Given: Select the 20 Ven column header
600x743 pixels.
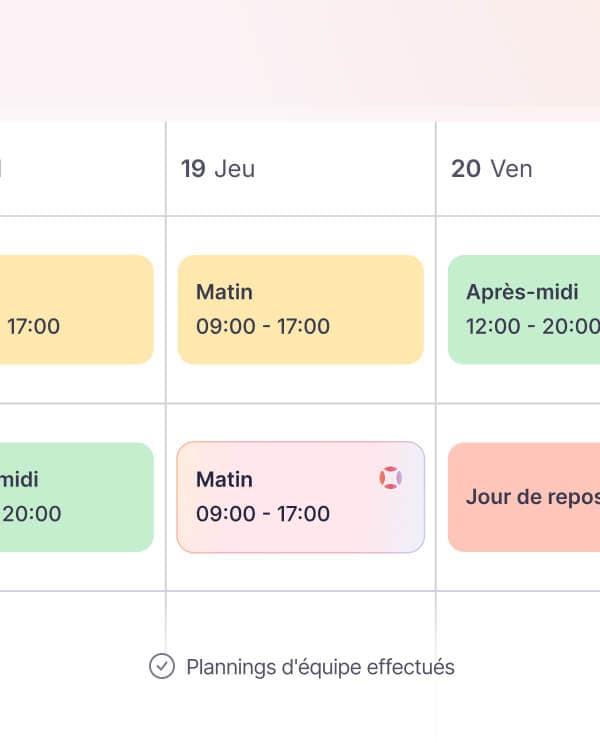Looking at the screenshot, I should [491, 168].
